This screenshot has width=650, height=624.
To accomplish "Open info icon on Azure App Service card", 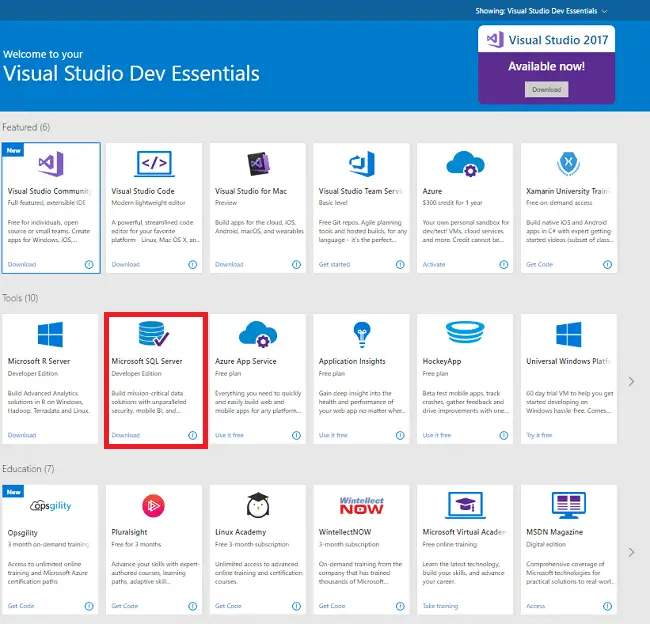I will (296, 435).
